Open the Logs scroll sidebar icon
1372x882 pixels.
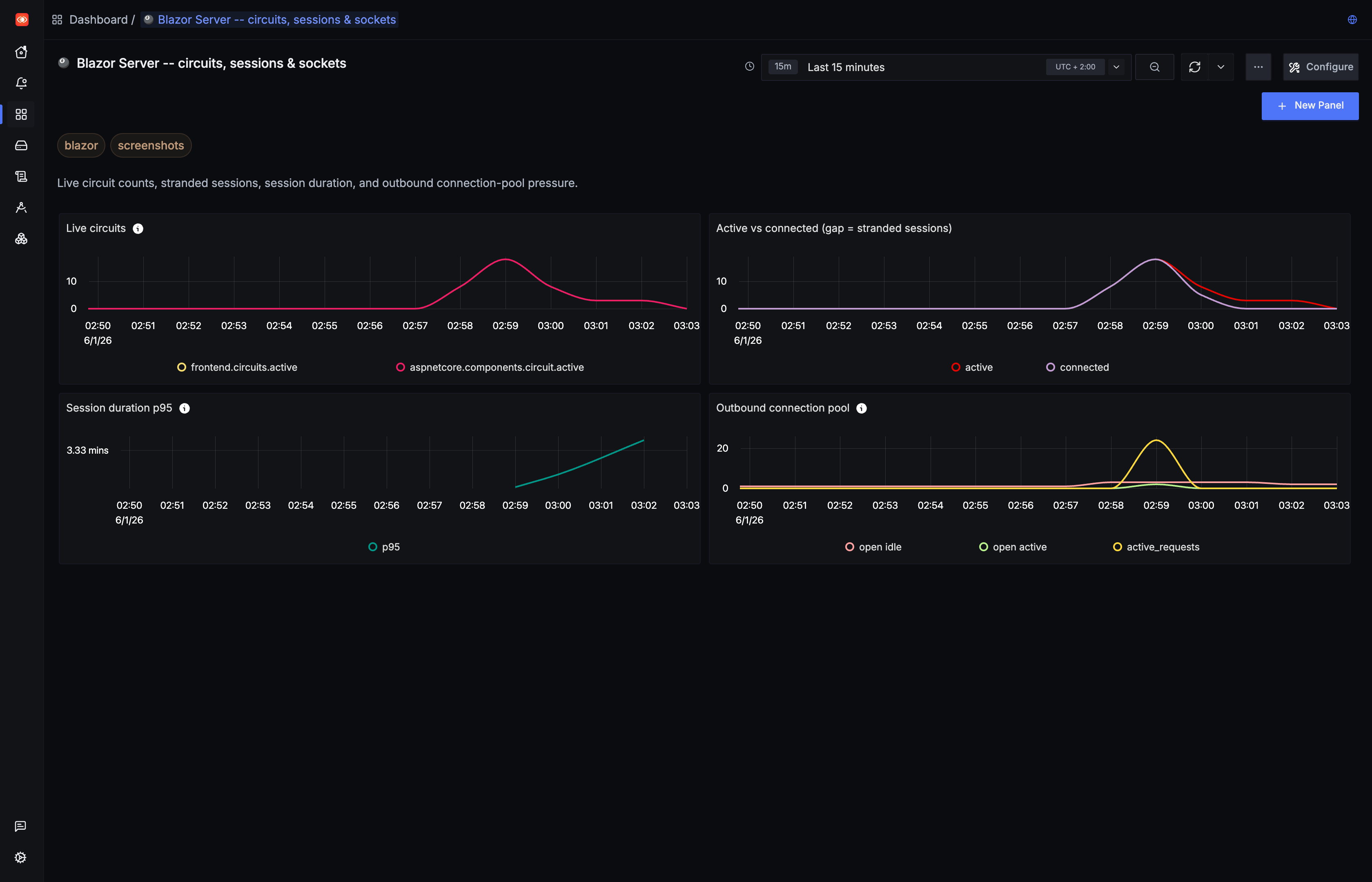point(21,176)
